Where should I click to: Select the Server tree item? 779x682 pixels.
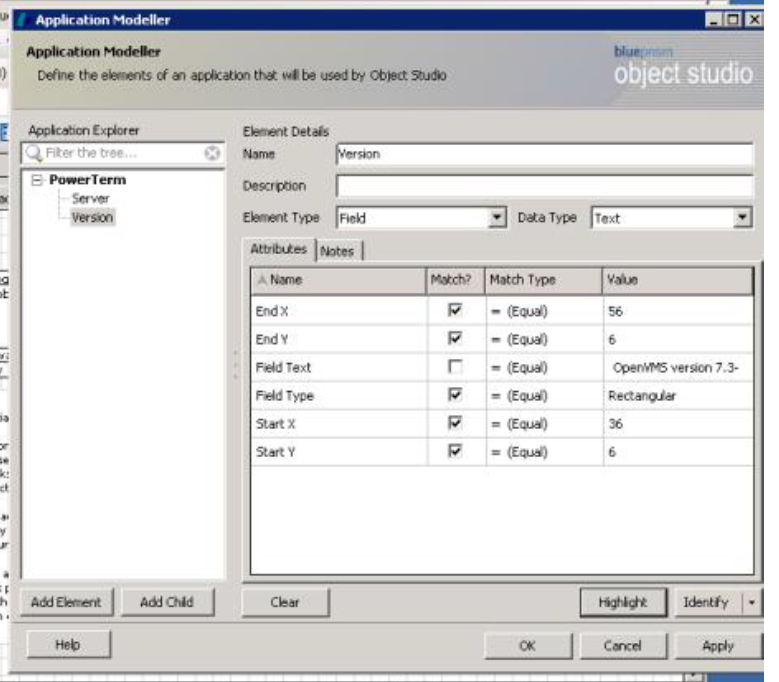(90, 199)
